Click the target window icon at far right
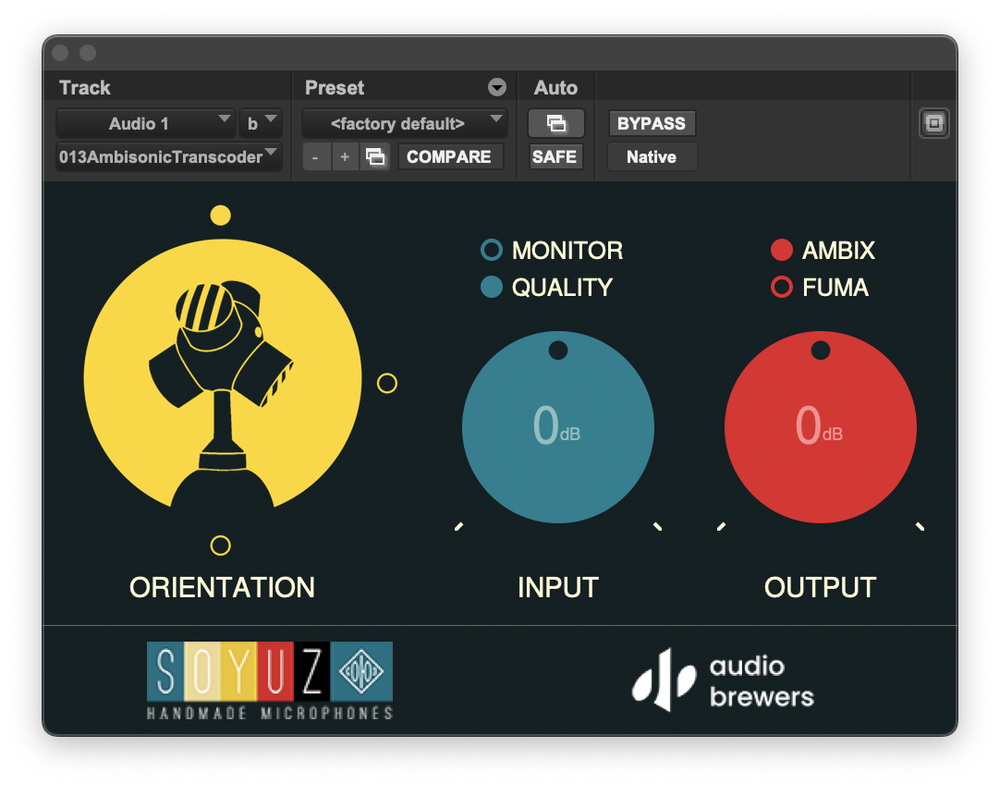Image resolution: width=1000 pixels, height=786 pixels. 934,123
